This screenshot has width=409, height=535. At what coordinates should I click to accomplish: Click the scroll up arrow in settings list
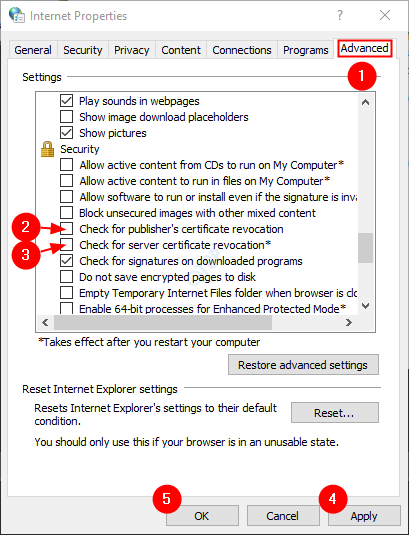pos(365,102)
